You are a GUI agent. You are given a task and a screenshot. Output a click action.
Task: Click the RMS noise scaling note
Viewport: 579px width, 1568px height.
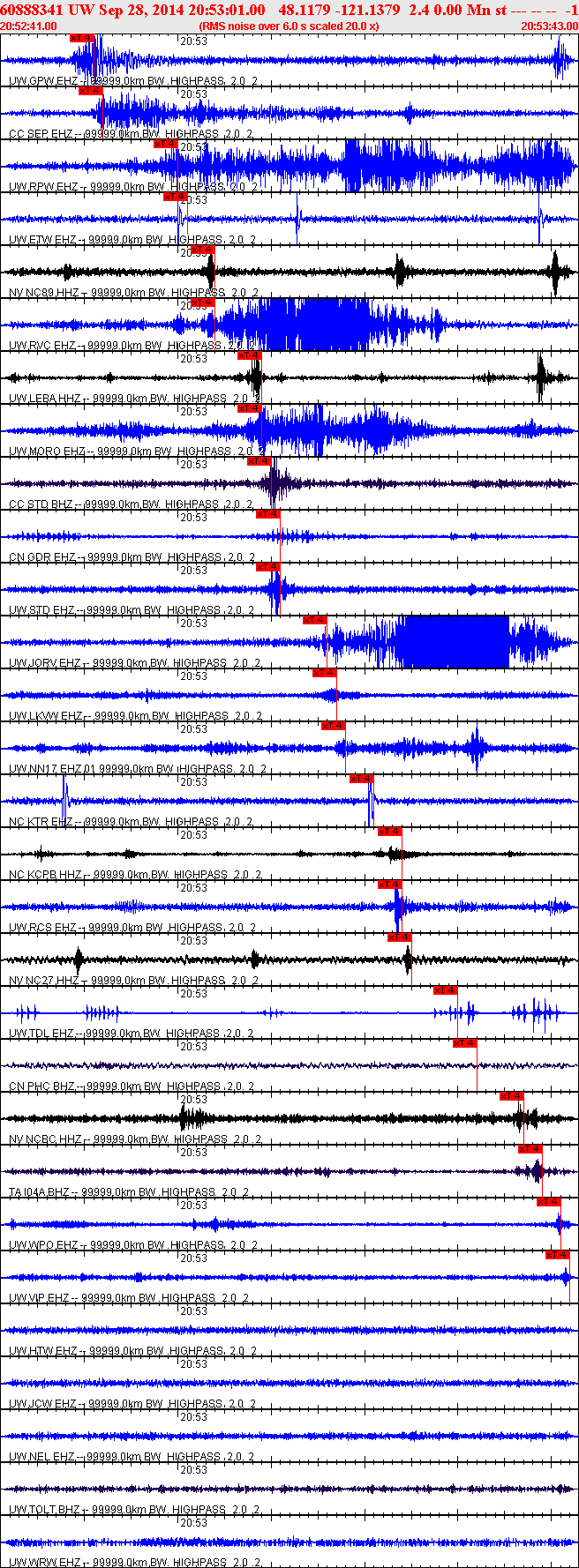pos(289,26)
